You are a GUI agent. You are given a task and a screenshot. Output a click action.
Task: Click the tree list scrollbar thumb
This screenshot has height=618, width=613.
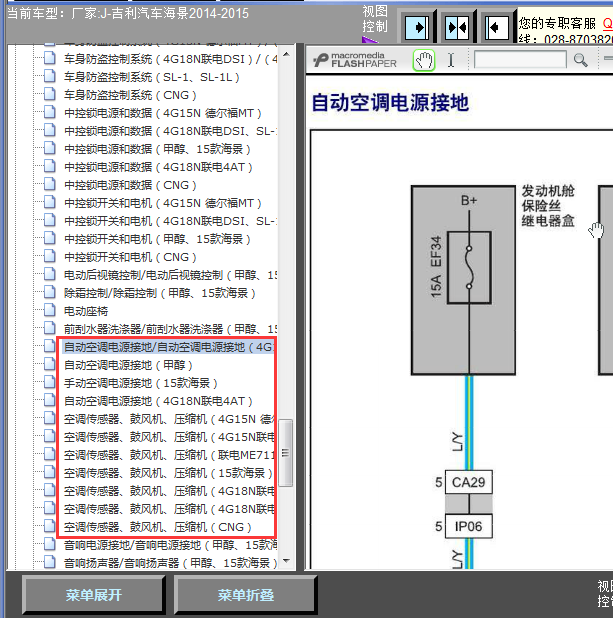point(286,453)
